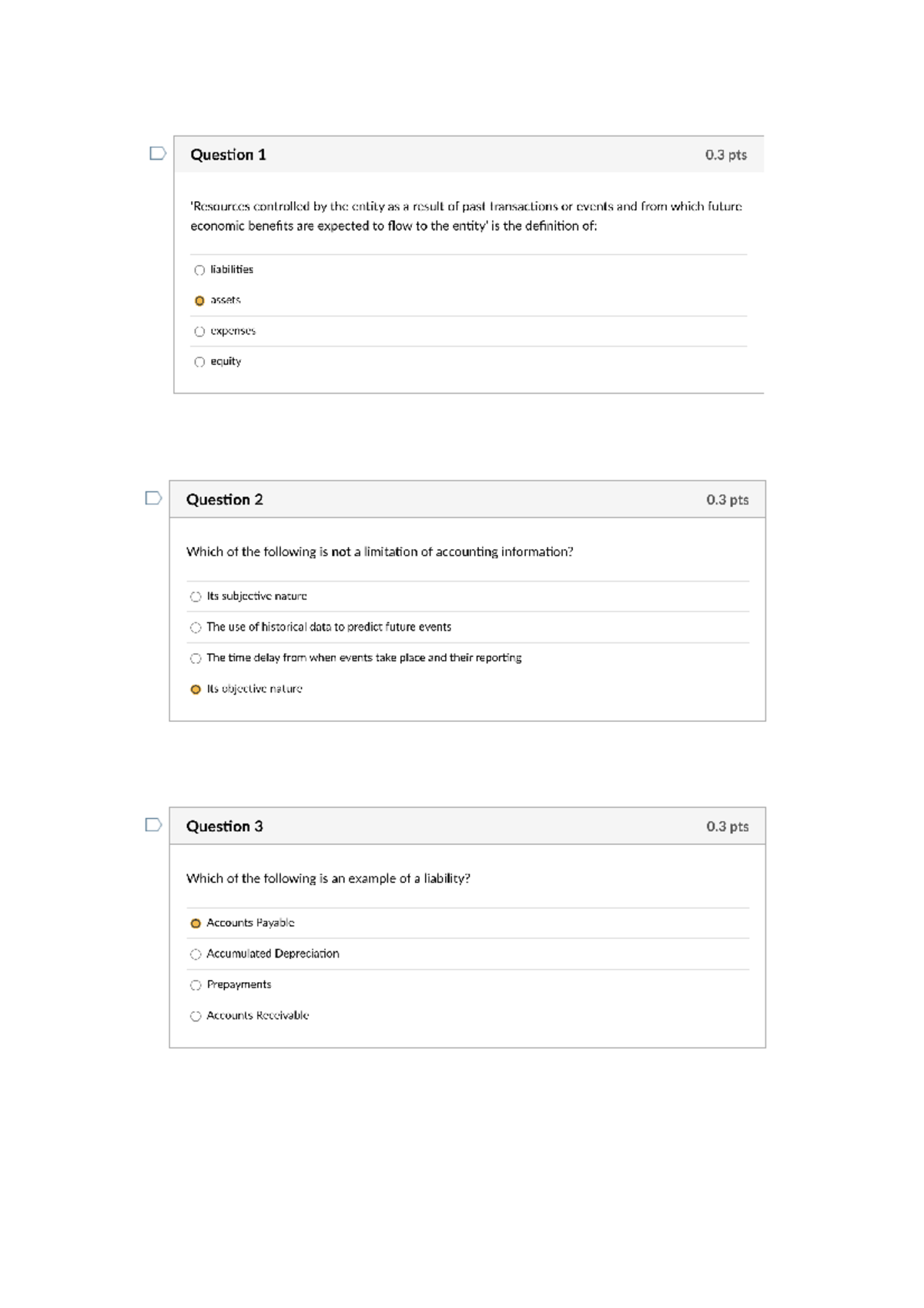Select the 'liabilities' answer option
924x1308 pixels.
click(x=199, y=270)
